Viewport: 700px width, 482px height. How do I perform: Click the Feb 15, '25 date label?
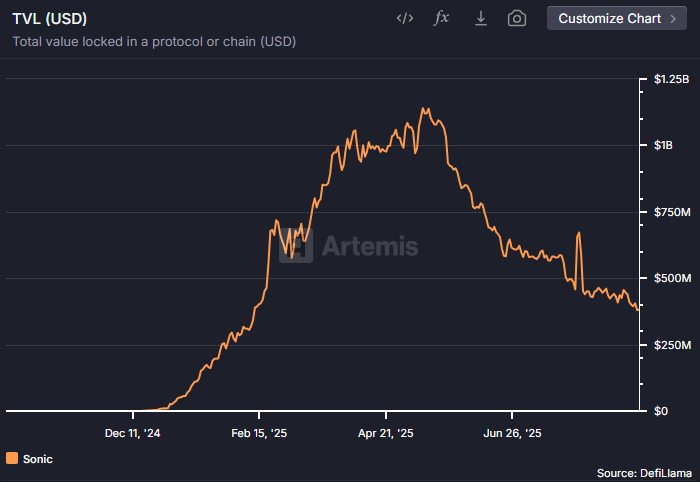(x=259, y=433)
